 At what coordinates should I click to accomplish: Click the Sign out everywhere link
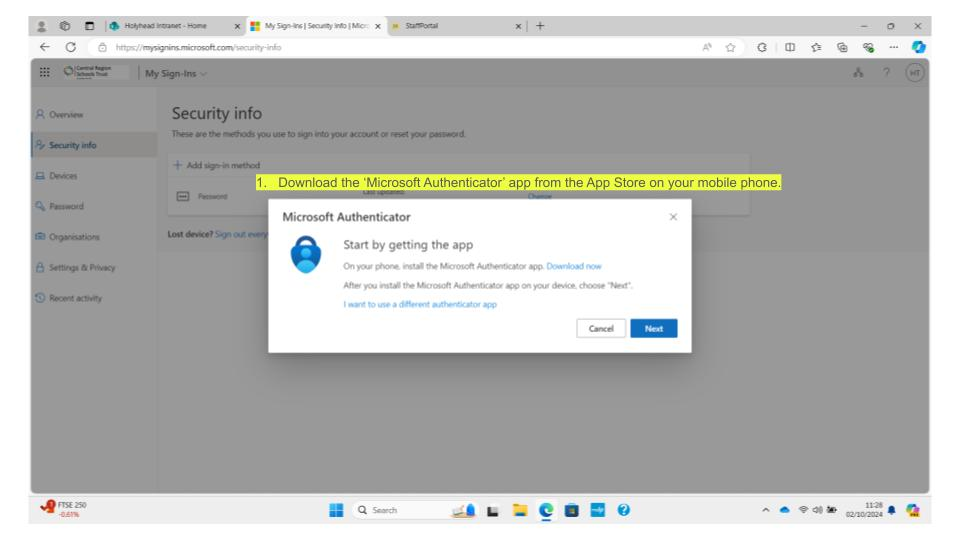coord(241,234)
